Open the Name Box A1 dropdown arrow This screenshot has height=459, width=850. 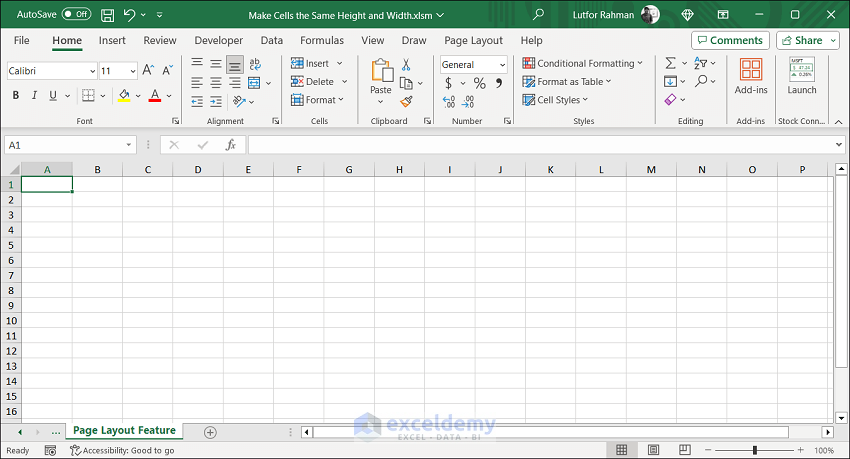click(x=128, y=145)
